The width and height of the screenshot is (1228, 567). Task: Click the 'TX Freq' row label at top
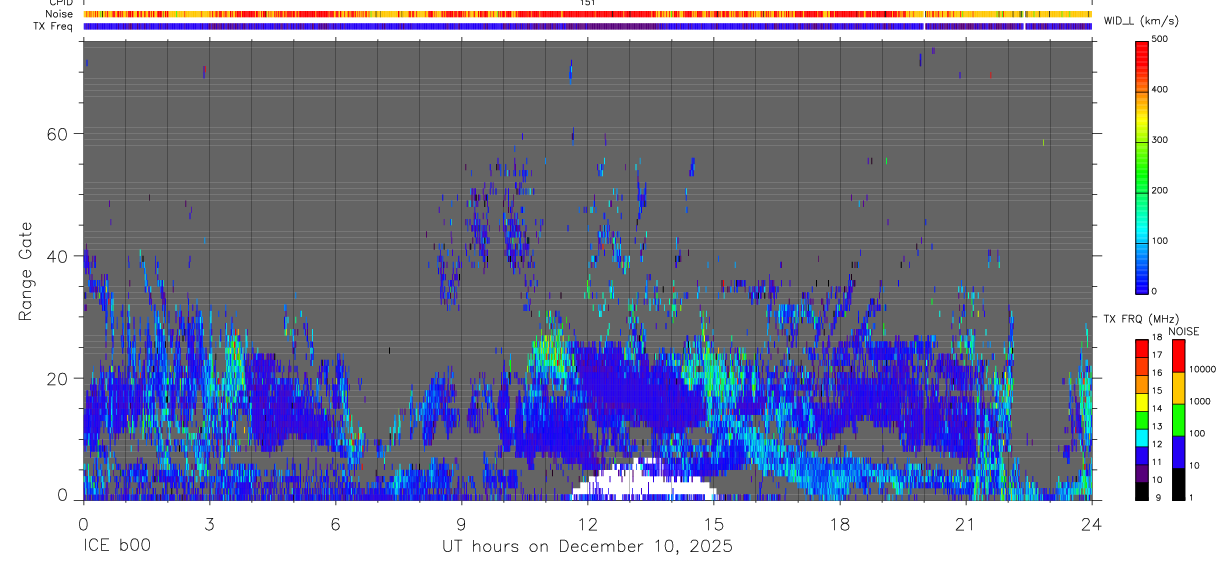click(54, 26)
